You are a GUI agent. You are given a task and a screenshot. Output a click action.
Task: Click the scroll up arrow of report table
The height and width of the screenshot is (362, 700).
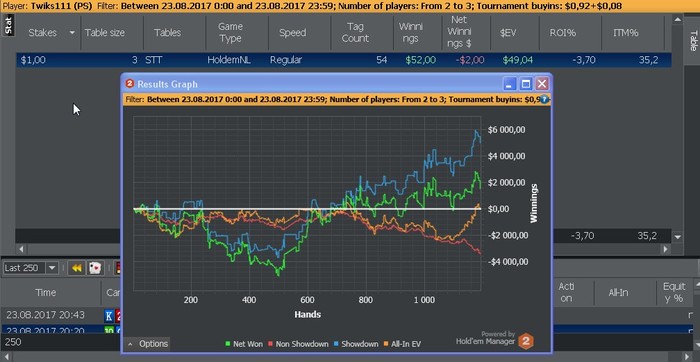coord(677,20)
